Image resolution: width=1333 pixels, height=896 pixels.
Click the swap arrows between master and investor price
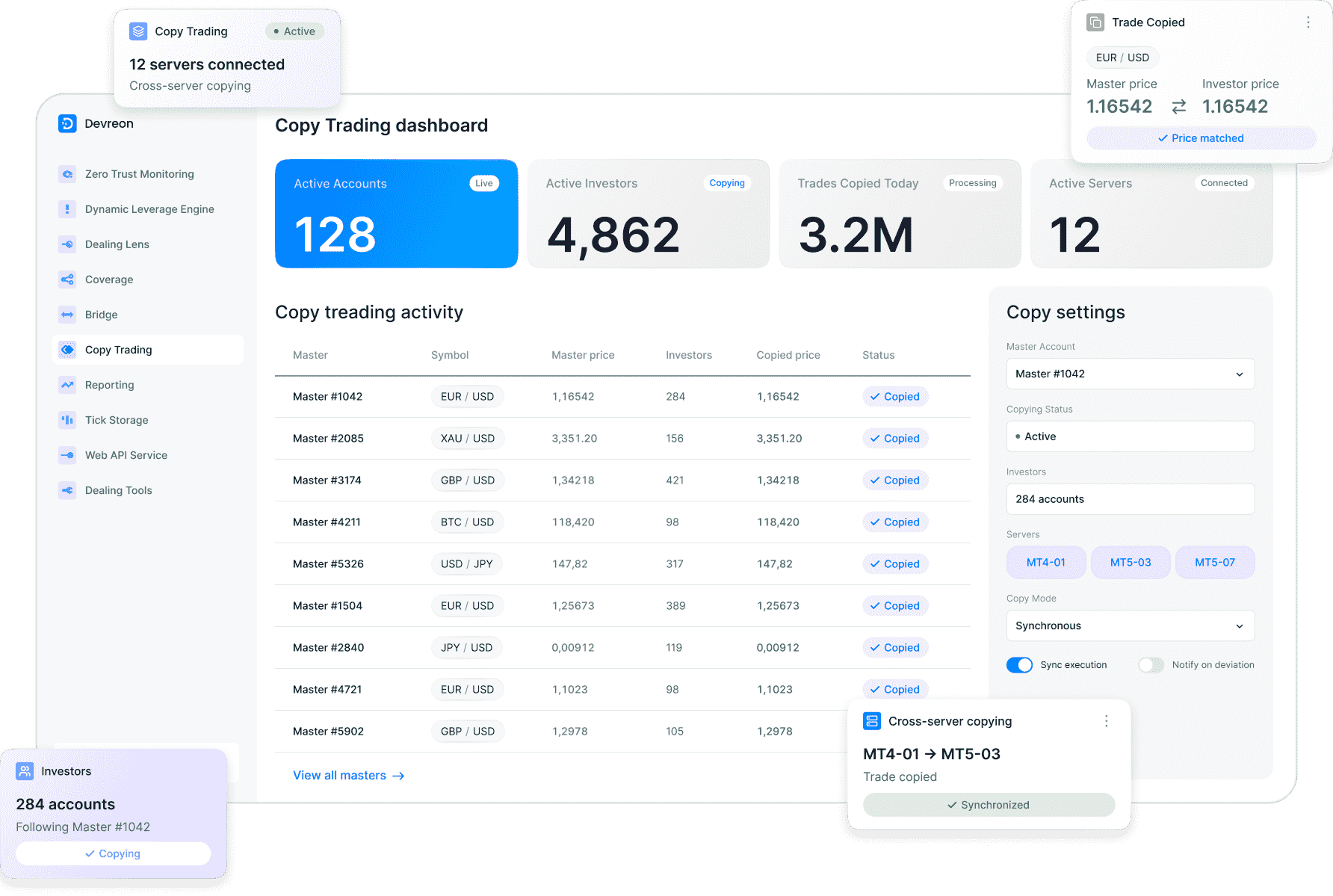pos(1179,107)
